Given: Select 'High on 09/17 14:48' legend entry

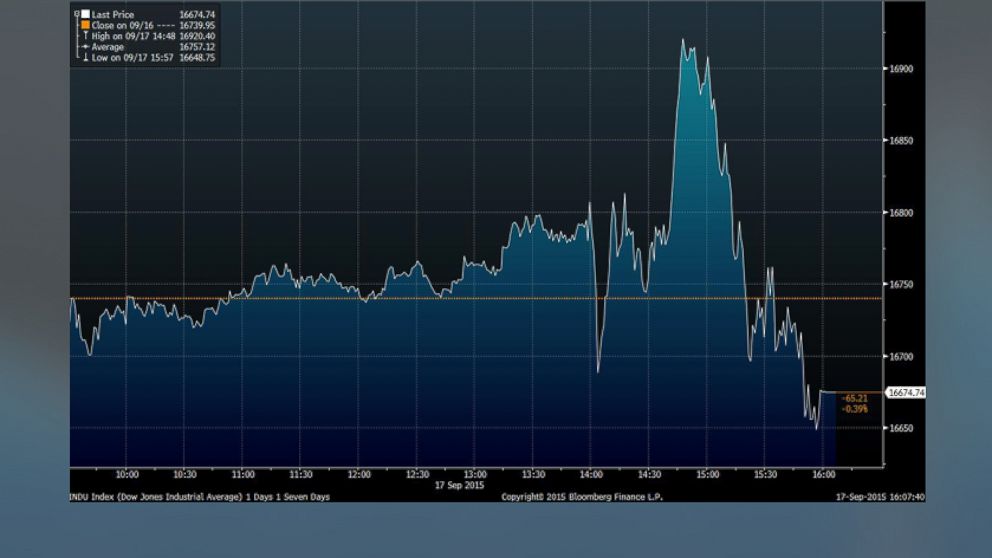Looking at the screenshot, I should pyautogui.click(x=133, y=36).
